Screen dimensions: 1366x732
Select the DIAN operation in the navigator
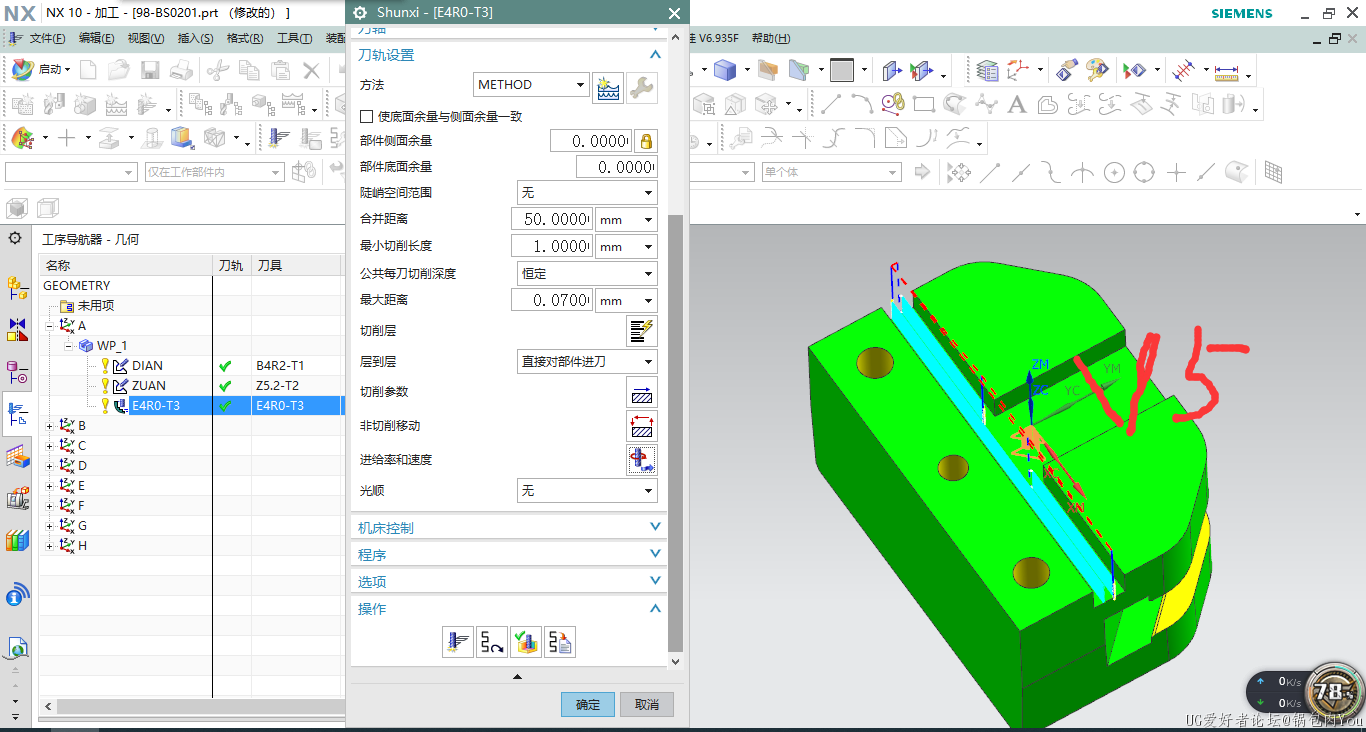147,366
